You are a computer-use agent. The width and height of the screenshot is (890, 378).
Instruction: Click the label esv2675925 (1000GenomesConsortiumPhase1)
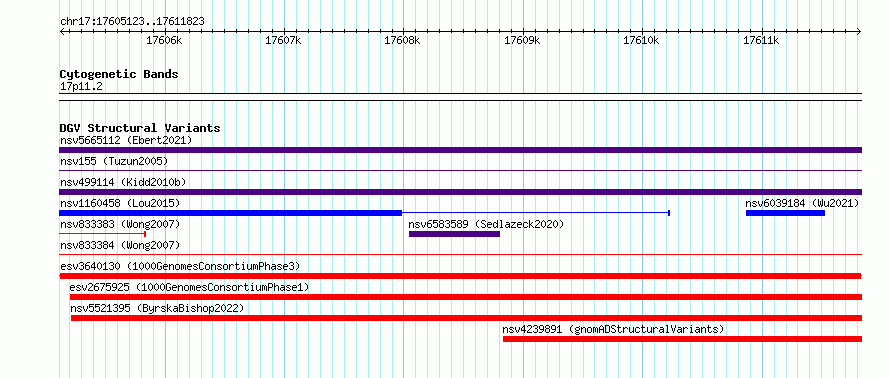[x=189, y=287]
